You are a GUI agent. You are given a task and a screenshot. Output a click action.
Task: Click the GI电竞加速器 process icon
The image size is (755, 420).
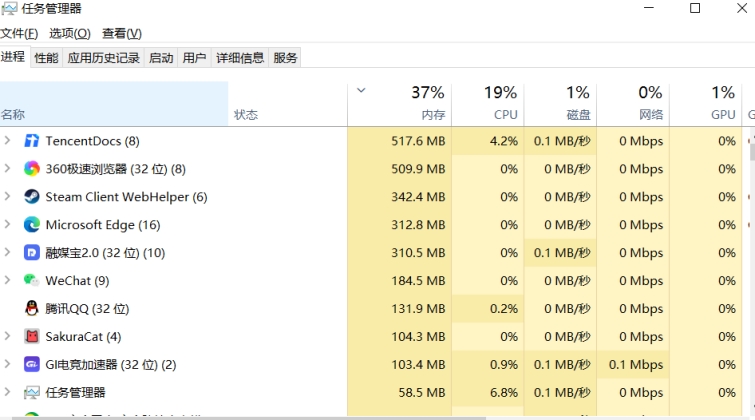32,365
